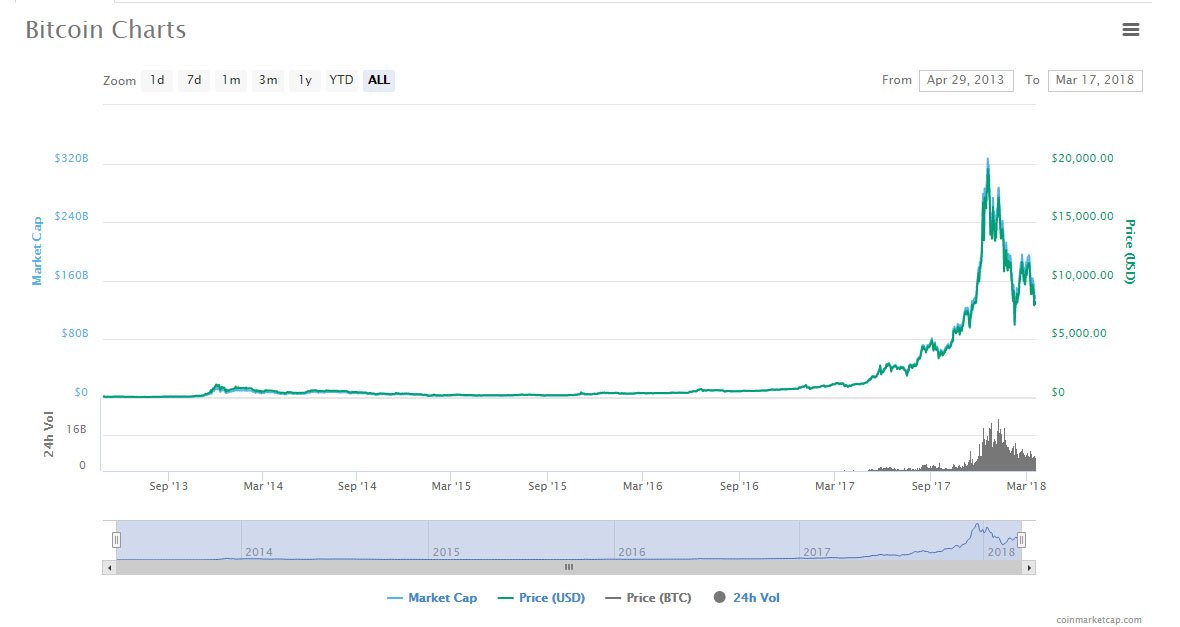Viewport: 1180px width, 627px height.
Task: Set zoom to 1y
Action: coord(305,80)
